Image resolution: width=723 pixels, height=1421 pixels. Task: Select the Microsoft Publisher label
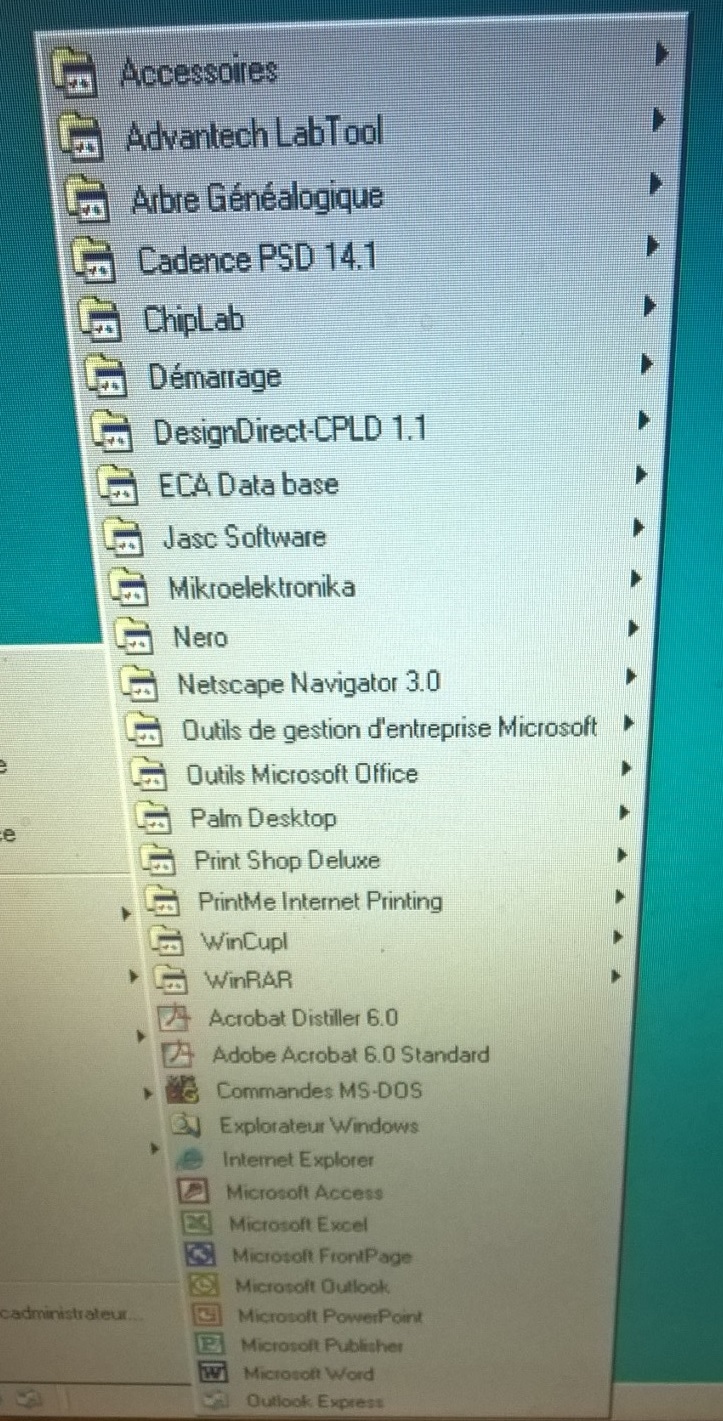click(322, 1346)
